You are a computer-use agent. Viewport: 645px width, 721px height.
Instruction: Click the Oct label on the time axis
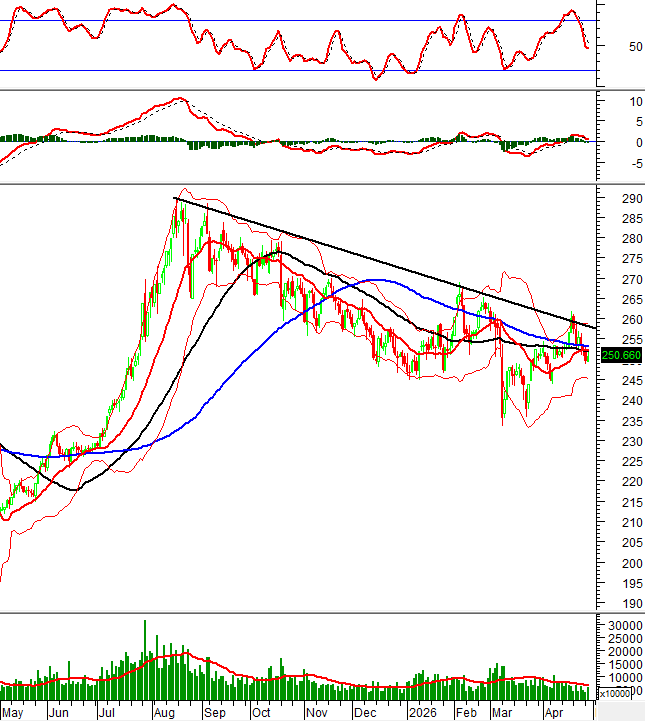[x=261, y=713]
